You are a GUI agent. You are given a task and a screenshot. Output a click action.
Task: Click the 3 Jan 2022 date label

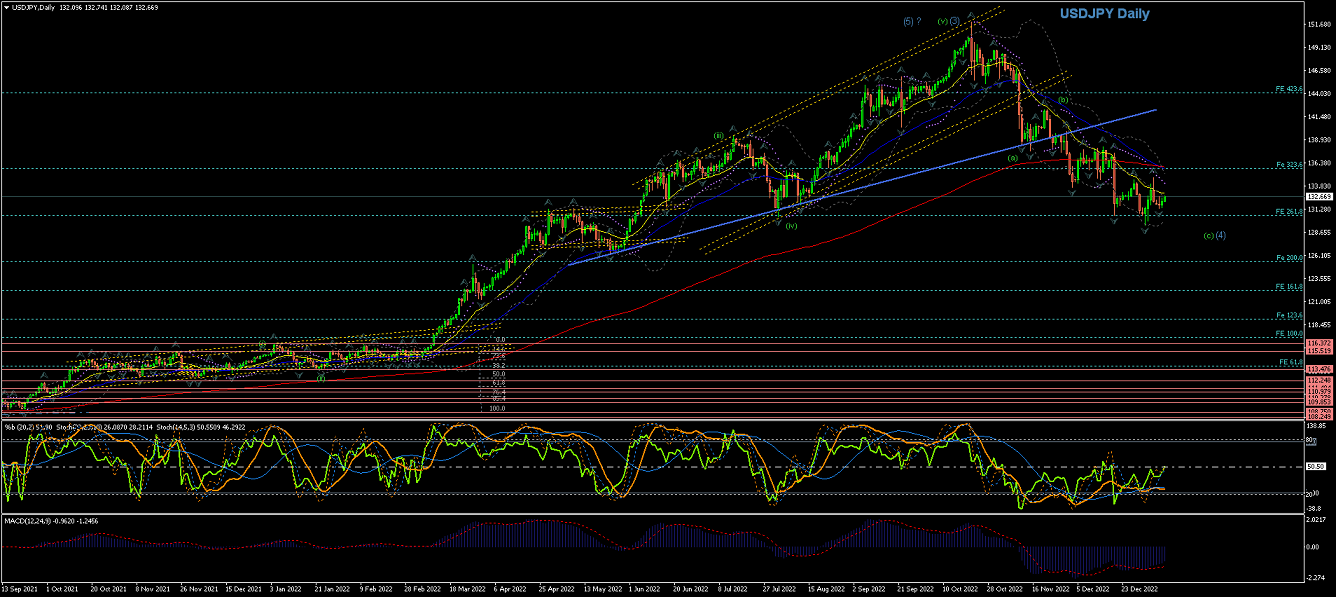coord(287,590)
